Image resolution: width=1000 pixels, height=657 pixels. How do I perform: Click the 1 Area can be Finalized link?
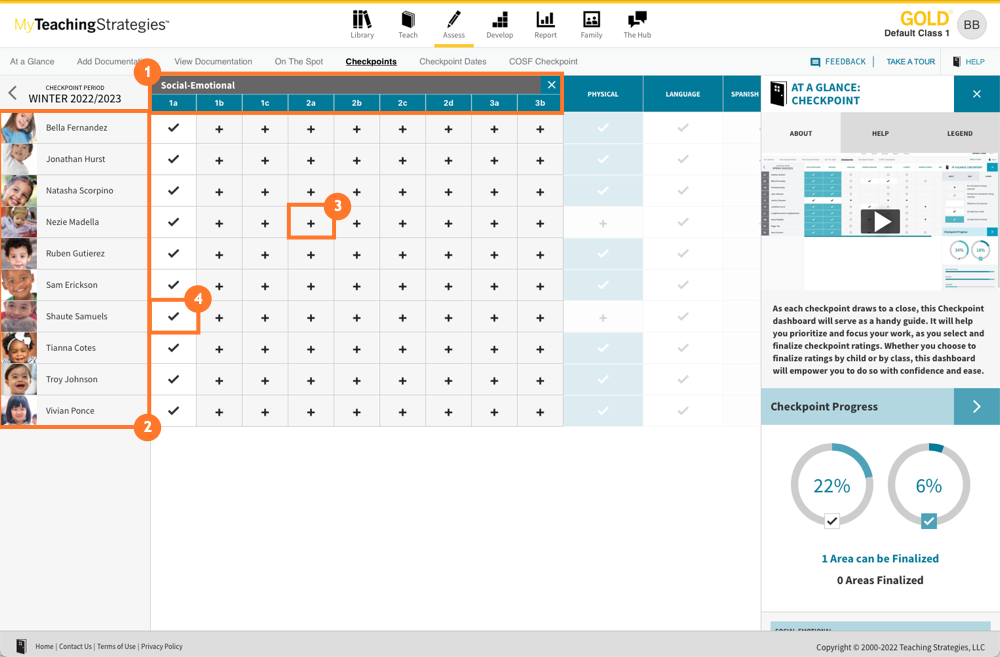tap(880, 559)
